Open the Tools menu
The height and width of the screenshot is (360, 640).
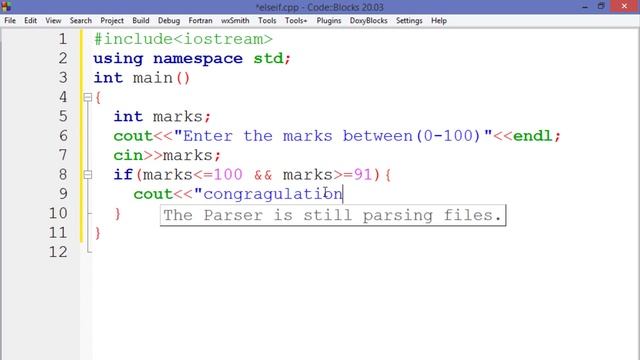click(267, 20)
